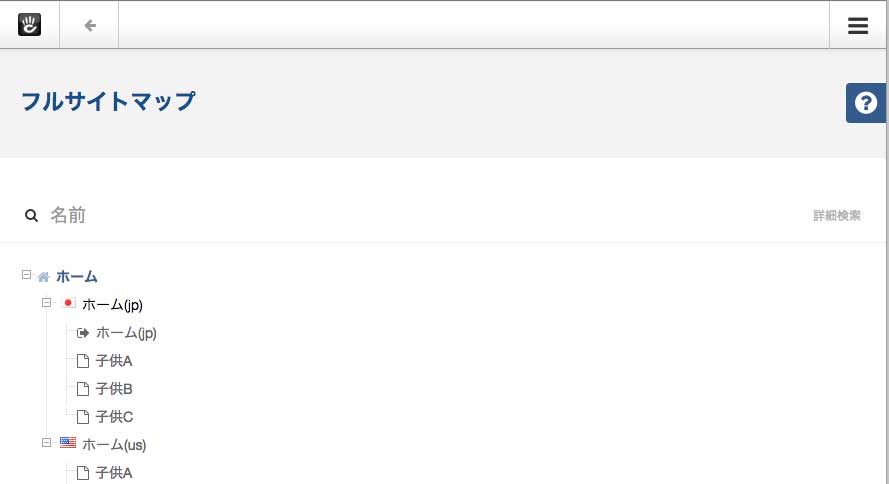Screen dimensions: 889x484
Task: Select 子供A under ホーム(jp)
Action: click(114, 360)
